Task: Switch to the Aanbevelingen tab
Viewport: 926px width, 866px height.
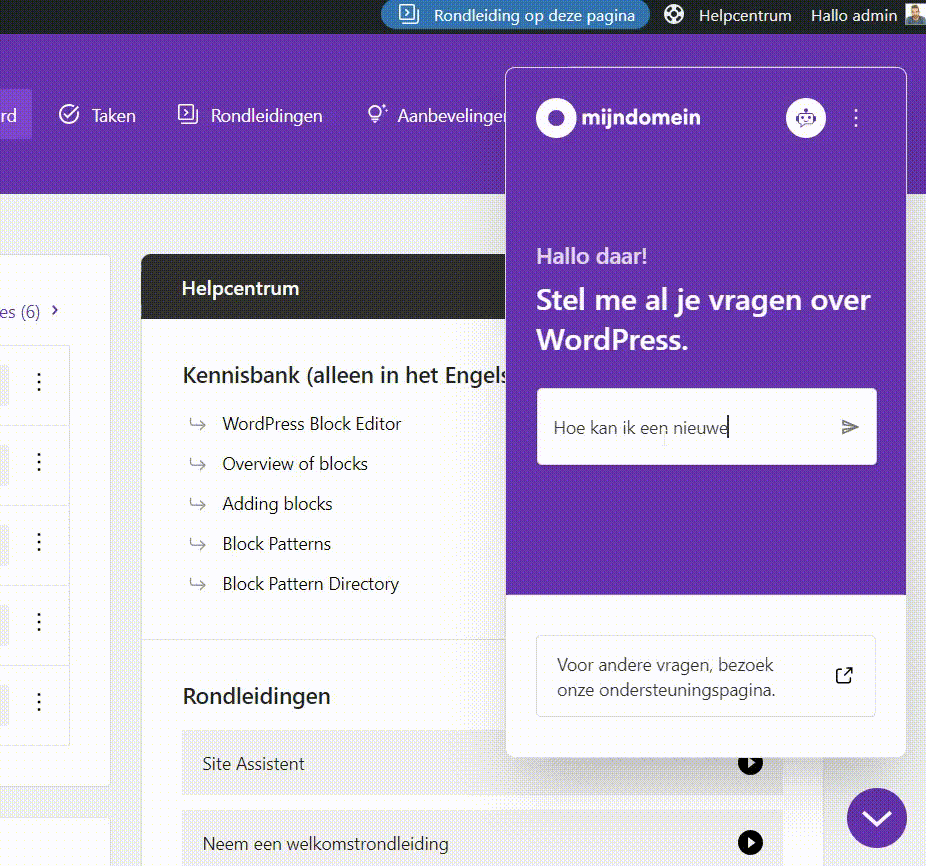Action: (x=436, y=115)
